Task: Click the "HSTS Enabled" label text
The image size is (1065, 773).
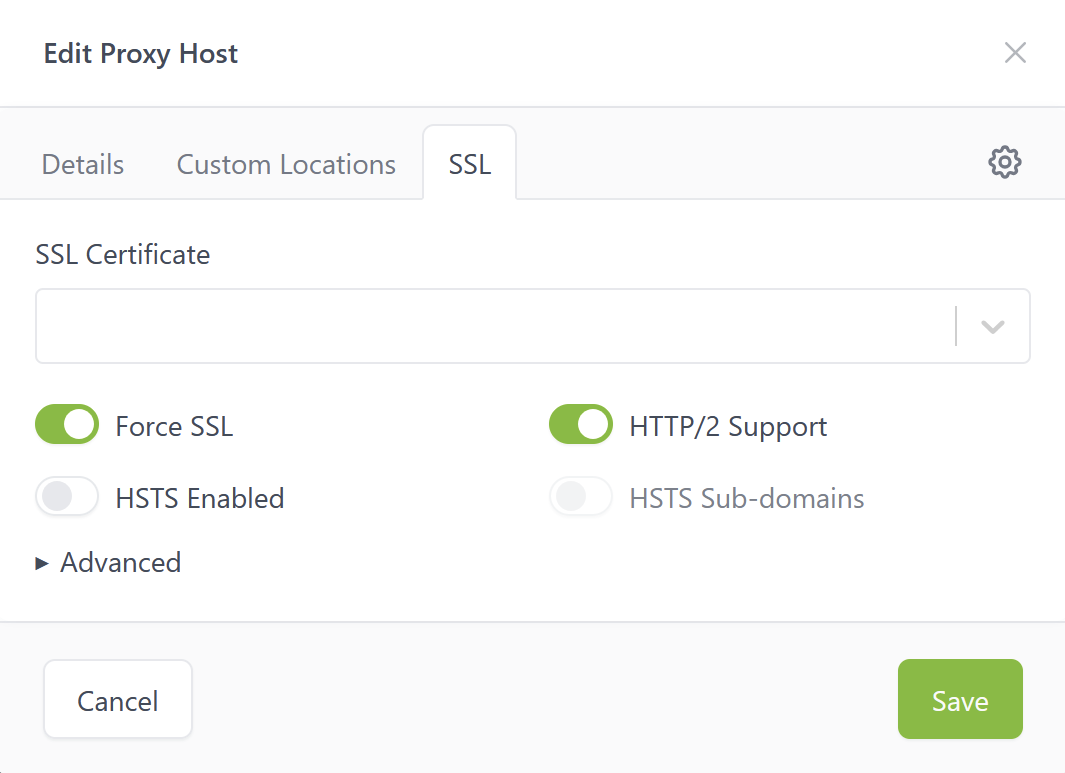Action: click(x=200, y=498)
